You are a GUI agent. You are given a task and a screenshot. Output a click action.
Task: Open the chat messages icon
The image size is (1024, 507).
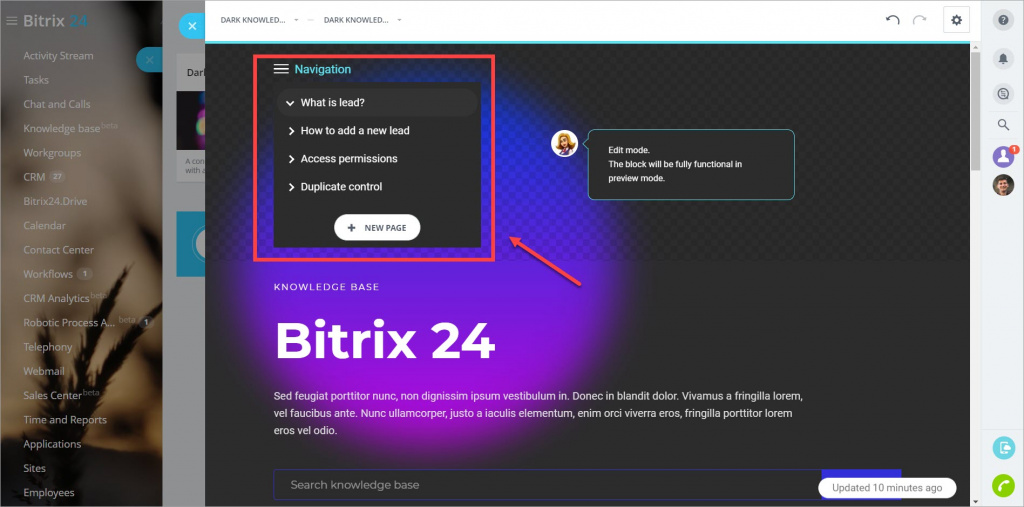pyautogui.click(x=1003, y=94)
